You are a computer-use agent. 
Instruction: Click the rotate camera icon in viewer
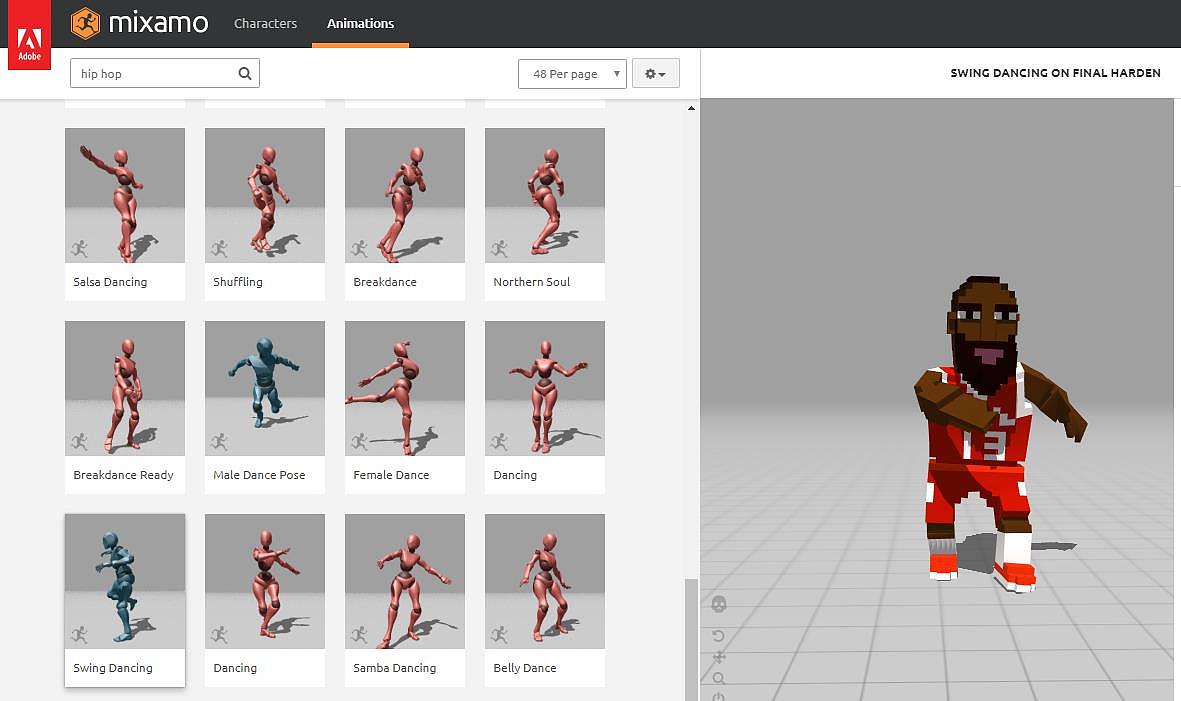[719, 636]
